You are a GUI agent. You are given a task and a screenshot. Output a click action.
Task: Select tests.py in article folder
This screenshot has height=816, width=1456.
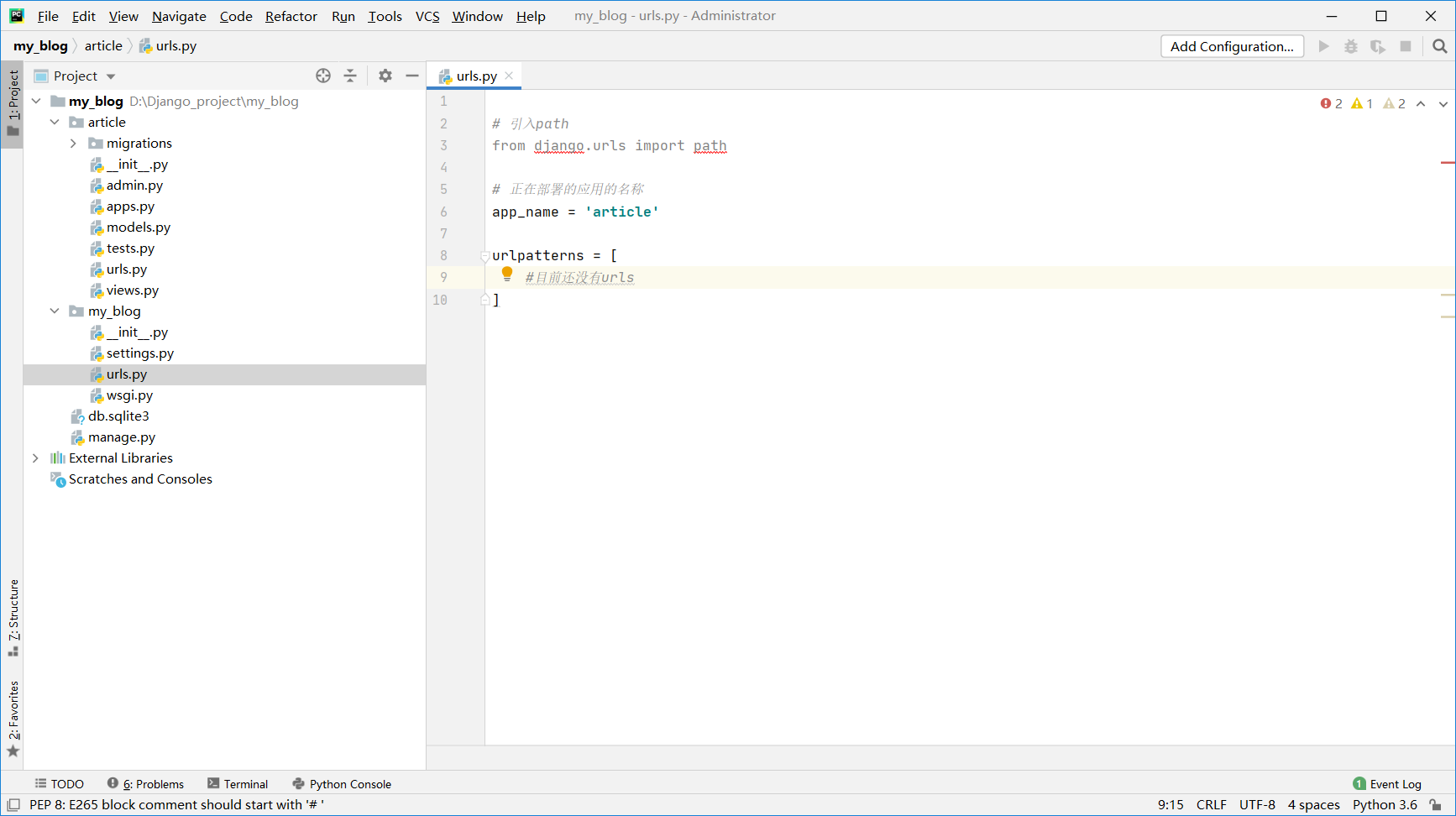pos(130,248)
